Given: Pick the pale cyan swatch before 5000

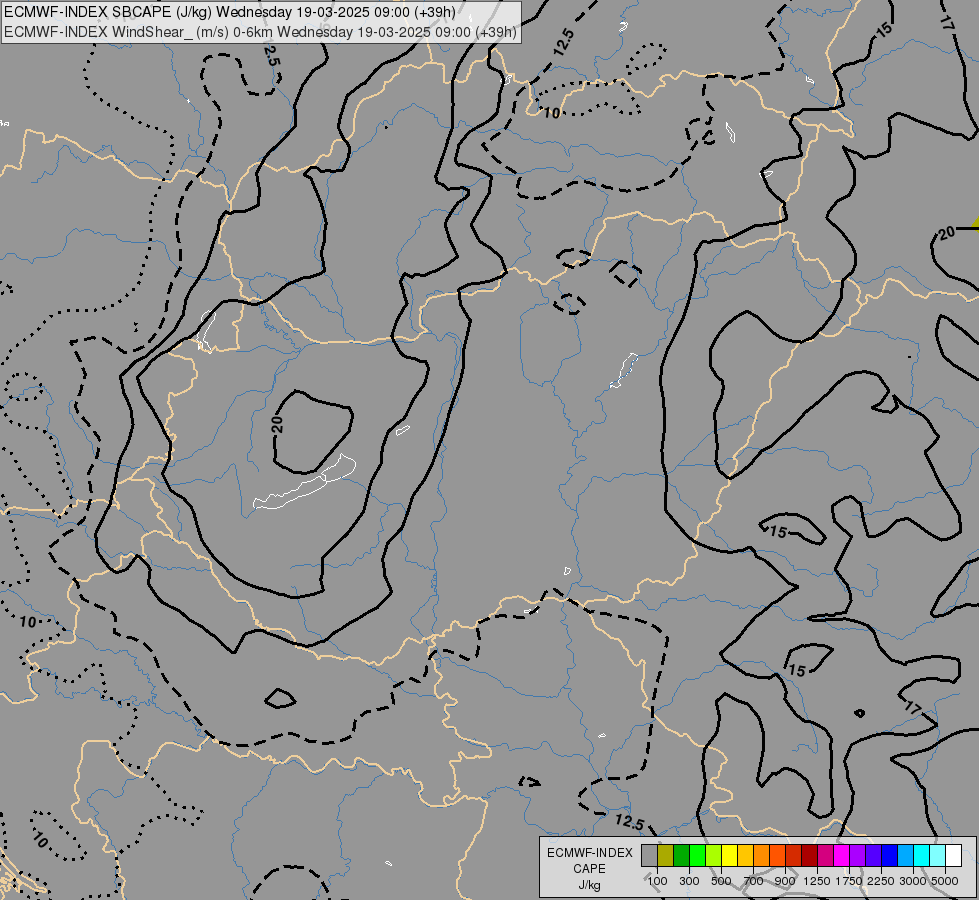Looking at the screenshot, I should pos(938,856).
